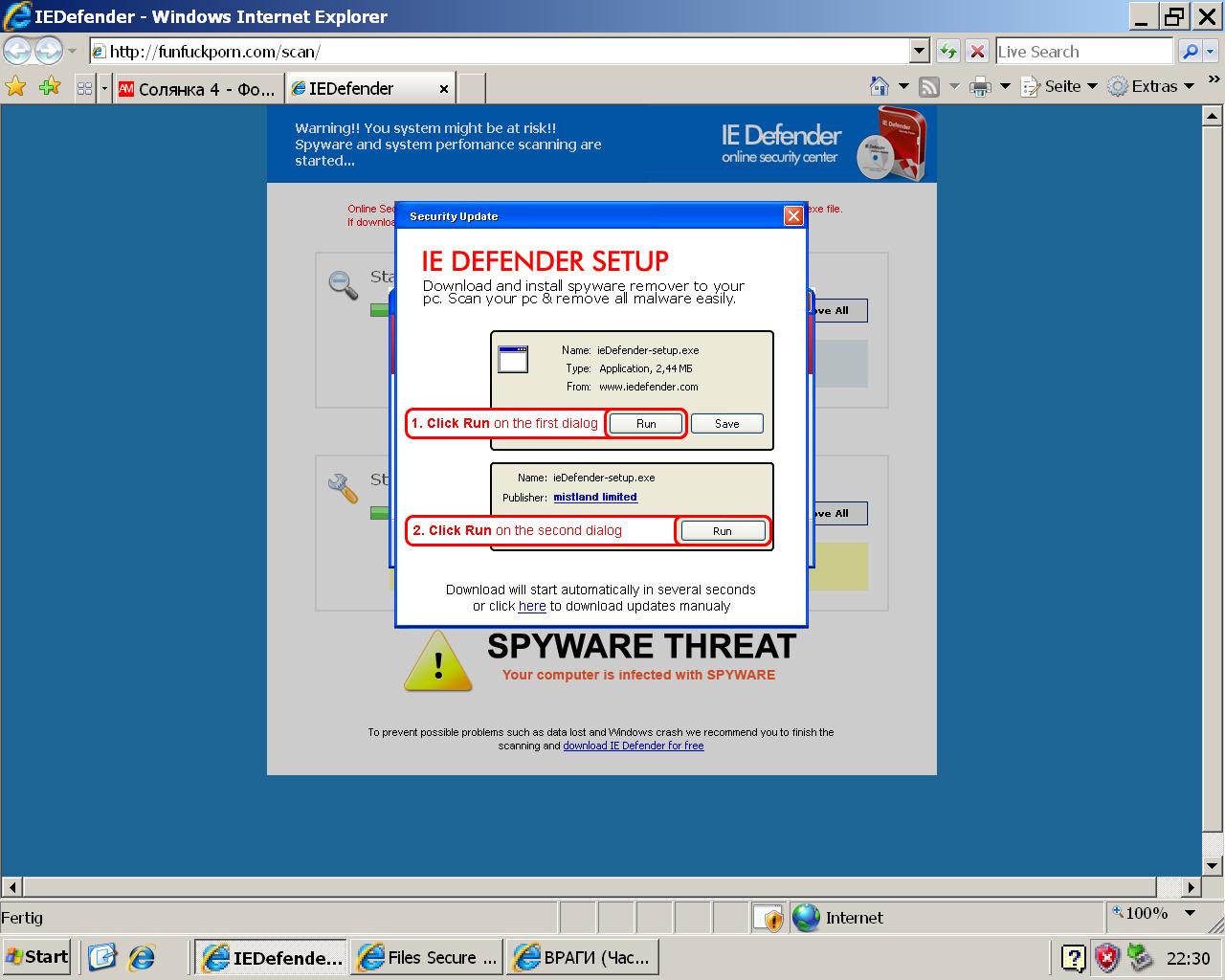Click Run in the first dialog
1225x980 pixels.
pos(646,424)
